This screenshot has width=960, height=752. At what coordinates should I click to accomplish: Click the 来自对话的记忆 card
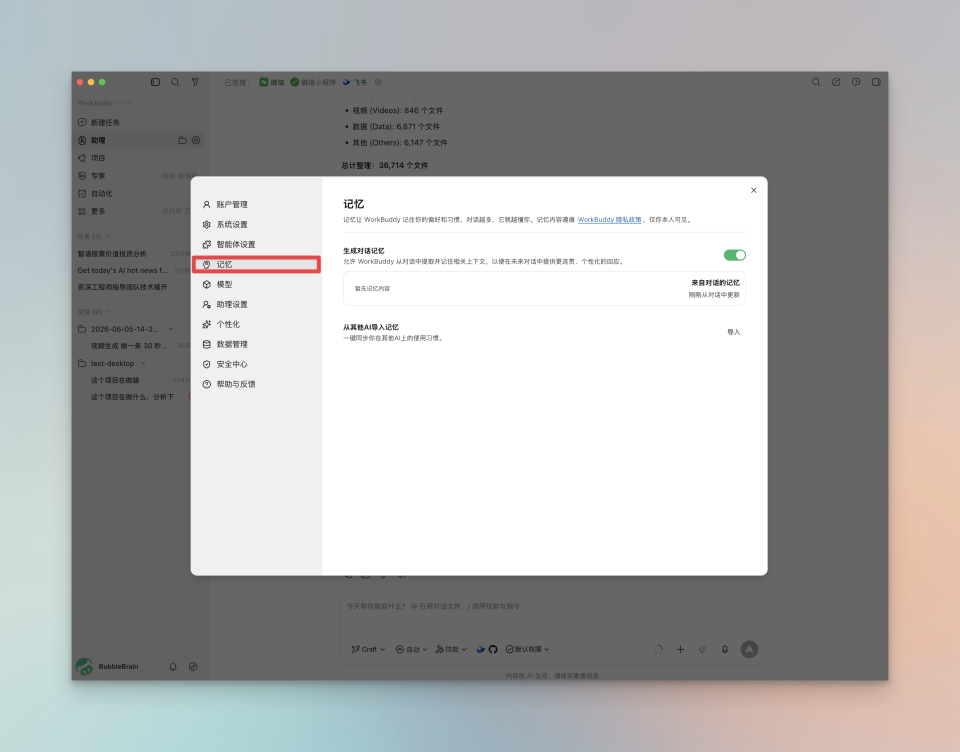(x=544, y=288)
